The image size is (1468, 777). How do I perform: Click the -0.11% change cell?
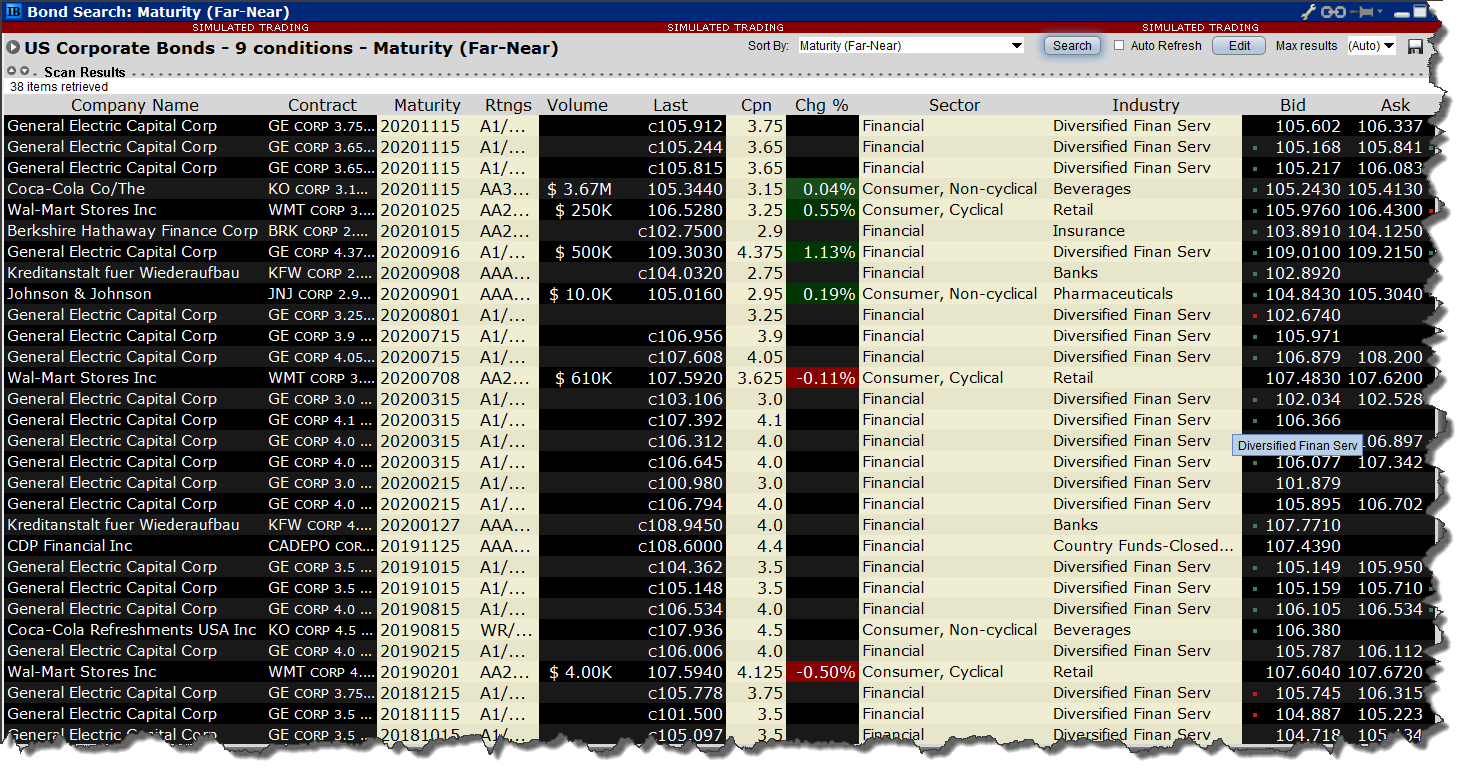822,378
